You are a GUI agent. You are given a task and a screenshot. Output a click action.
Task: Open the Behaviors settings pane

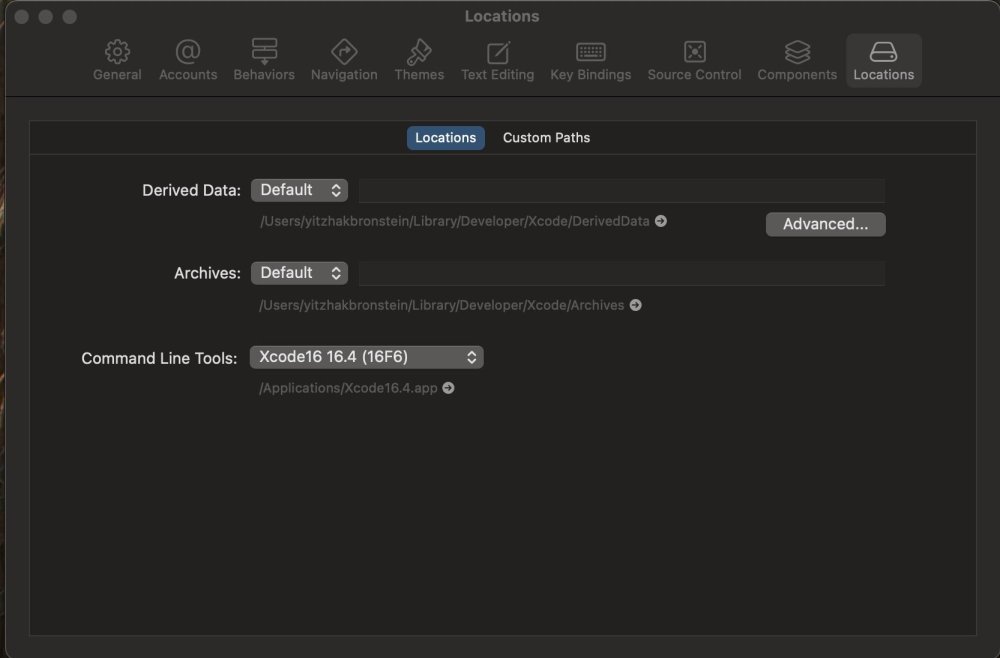(x=264, y=61)
